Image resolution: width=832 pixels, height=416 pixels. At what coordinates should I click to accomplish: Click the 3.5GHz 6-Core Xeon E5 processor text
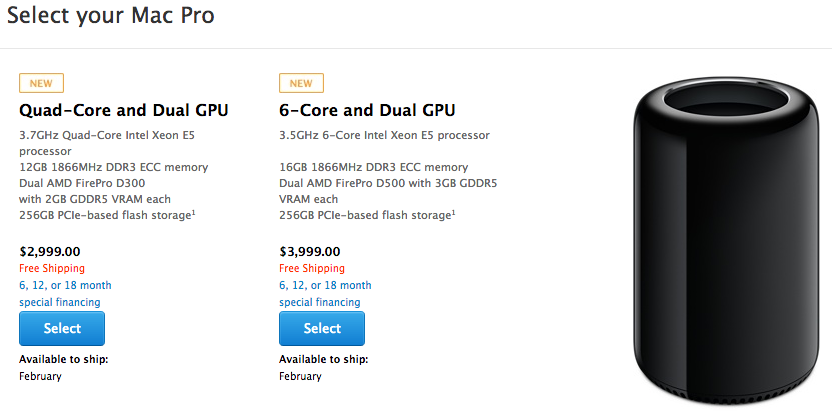click(384, 135)
